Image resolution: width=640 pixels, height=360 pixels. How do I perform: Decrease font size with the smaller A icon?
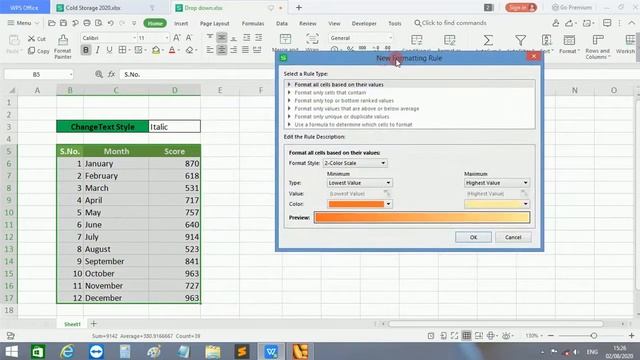(x=189, y=38)
